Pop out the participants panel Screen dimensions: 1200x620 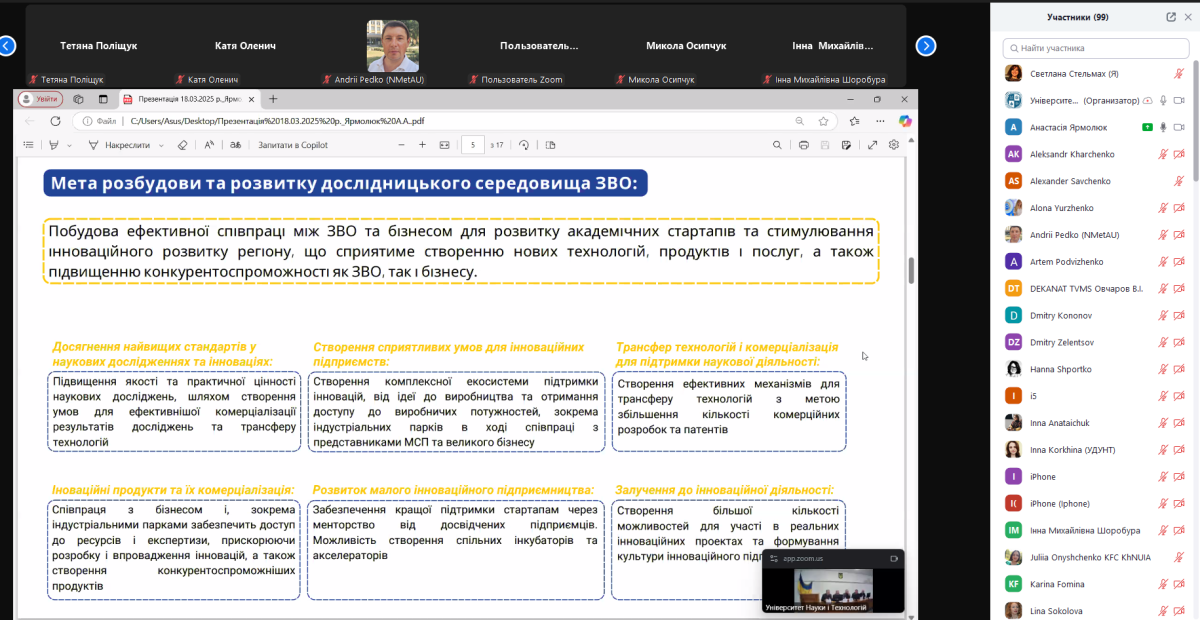(1171, 17)
